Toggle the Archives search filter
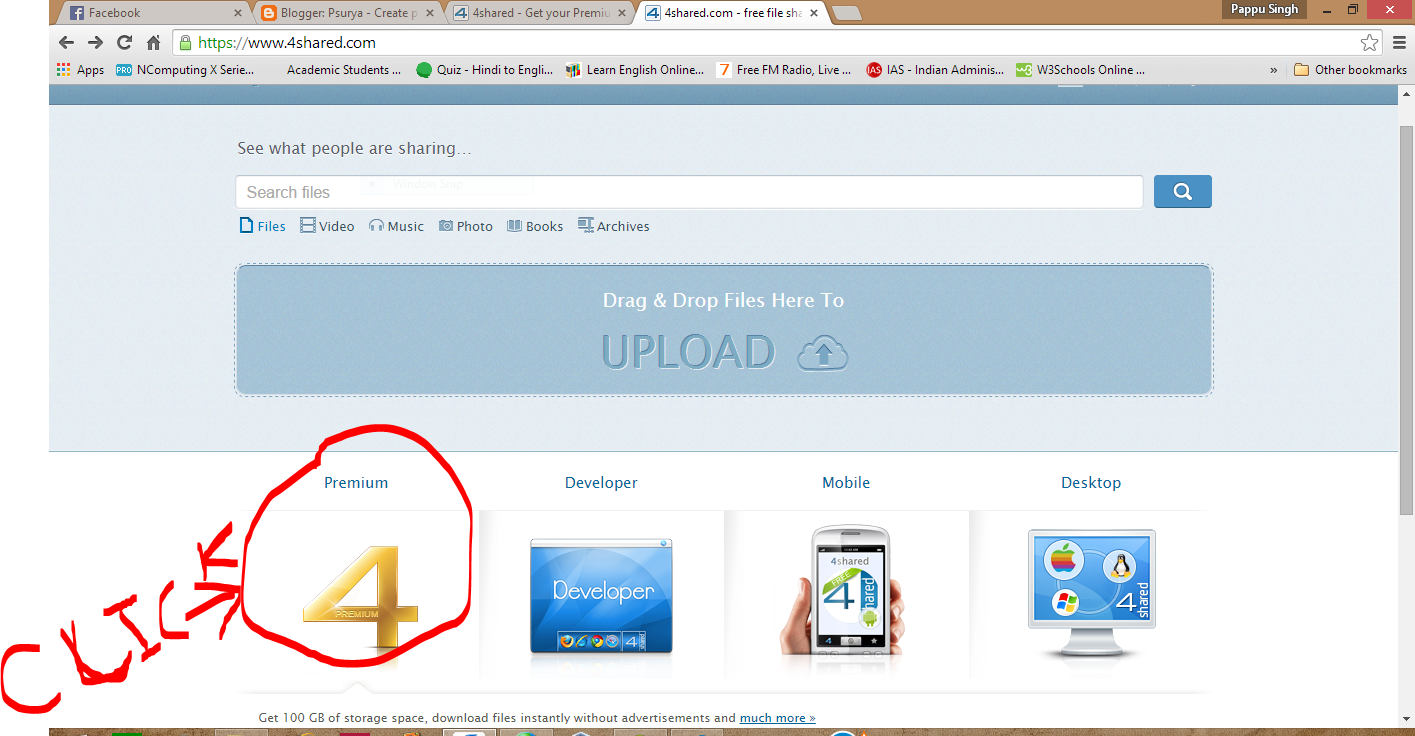 tap(613, 226)
